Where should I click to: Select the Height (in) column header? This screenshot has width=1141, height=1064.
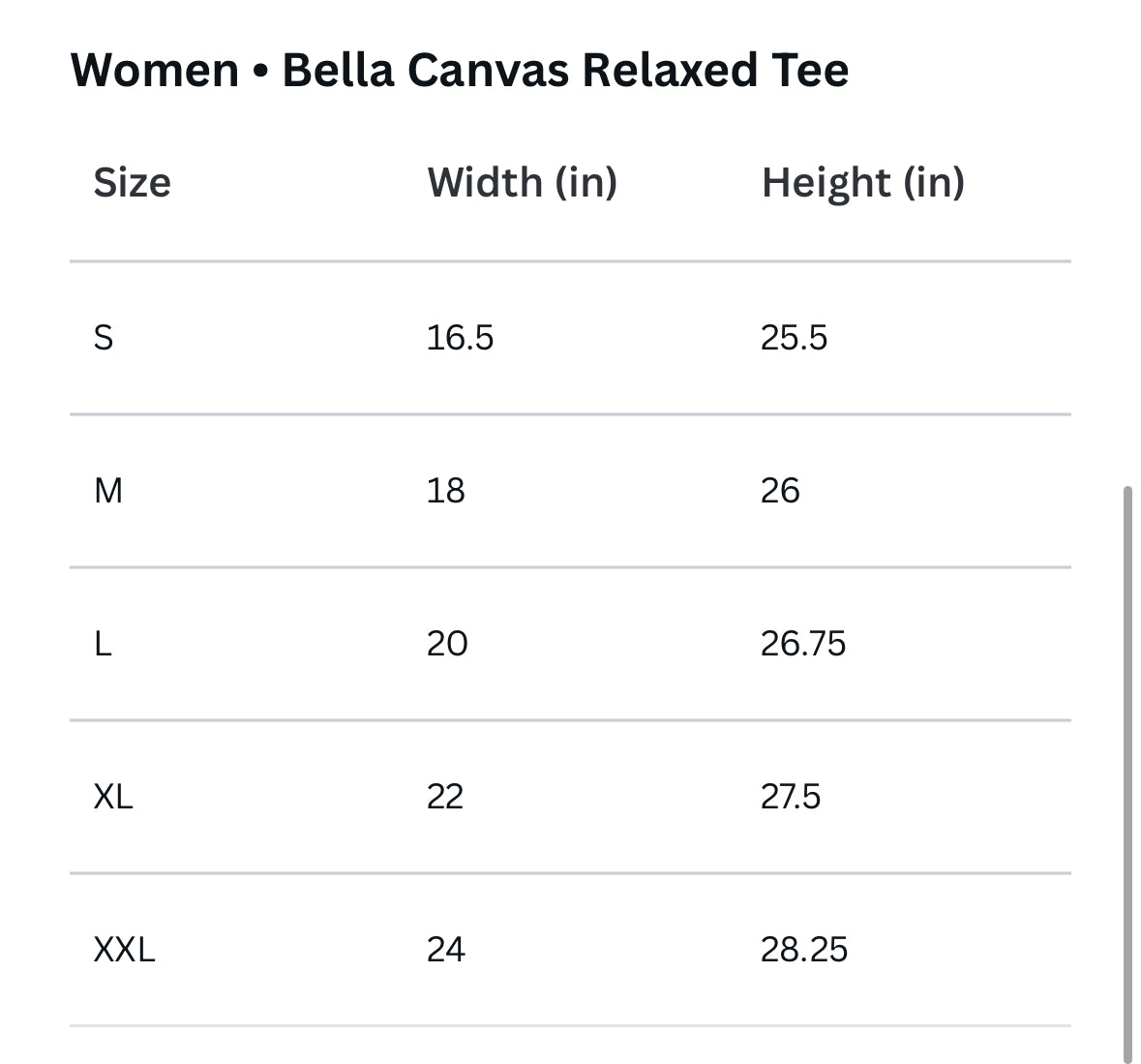(862, 183)
